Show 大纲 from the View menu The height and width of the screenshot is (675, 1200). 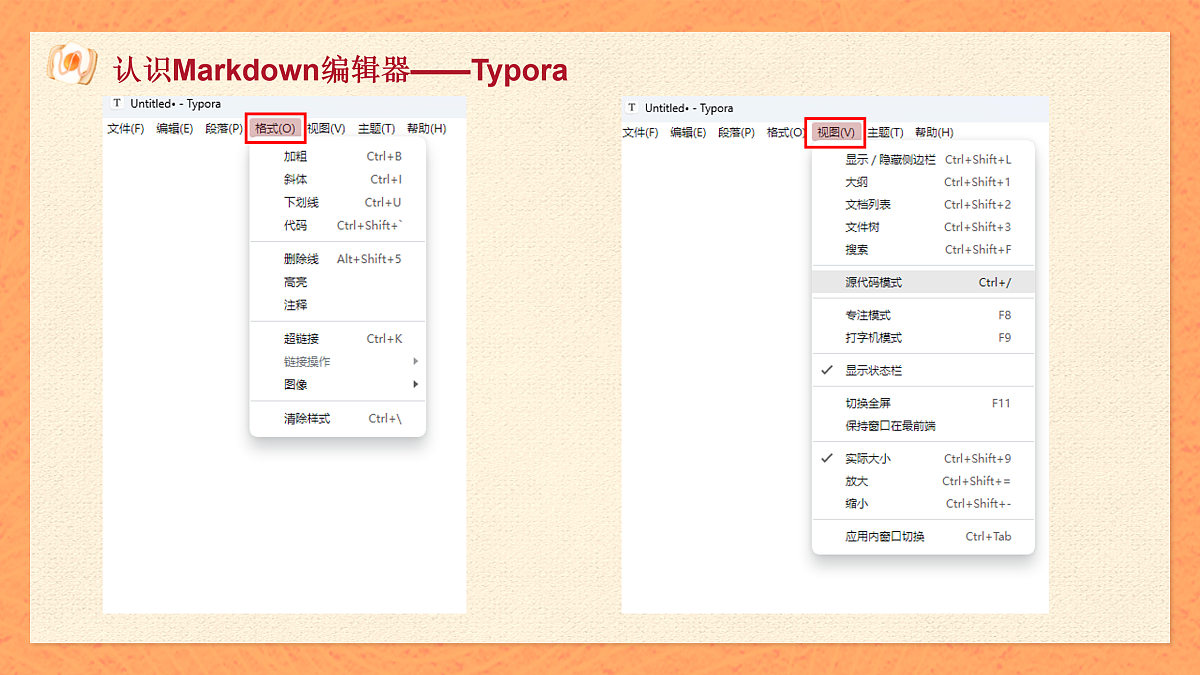923,182
